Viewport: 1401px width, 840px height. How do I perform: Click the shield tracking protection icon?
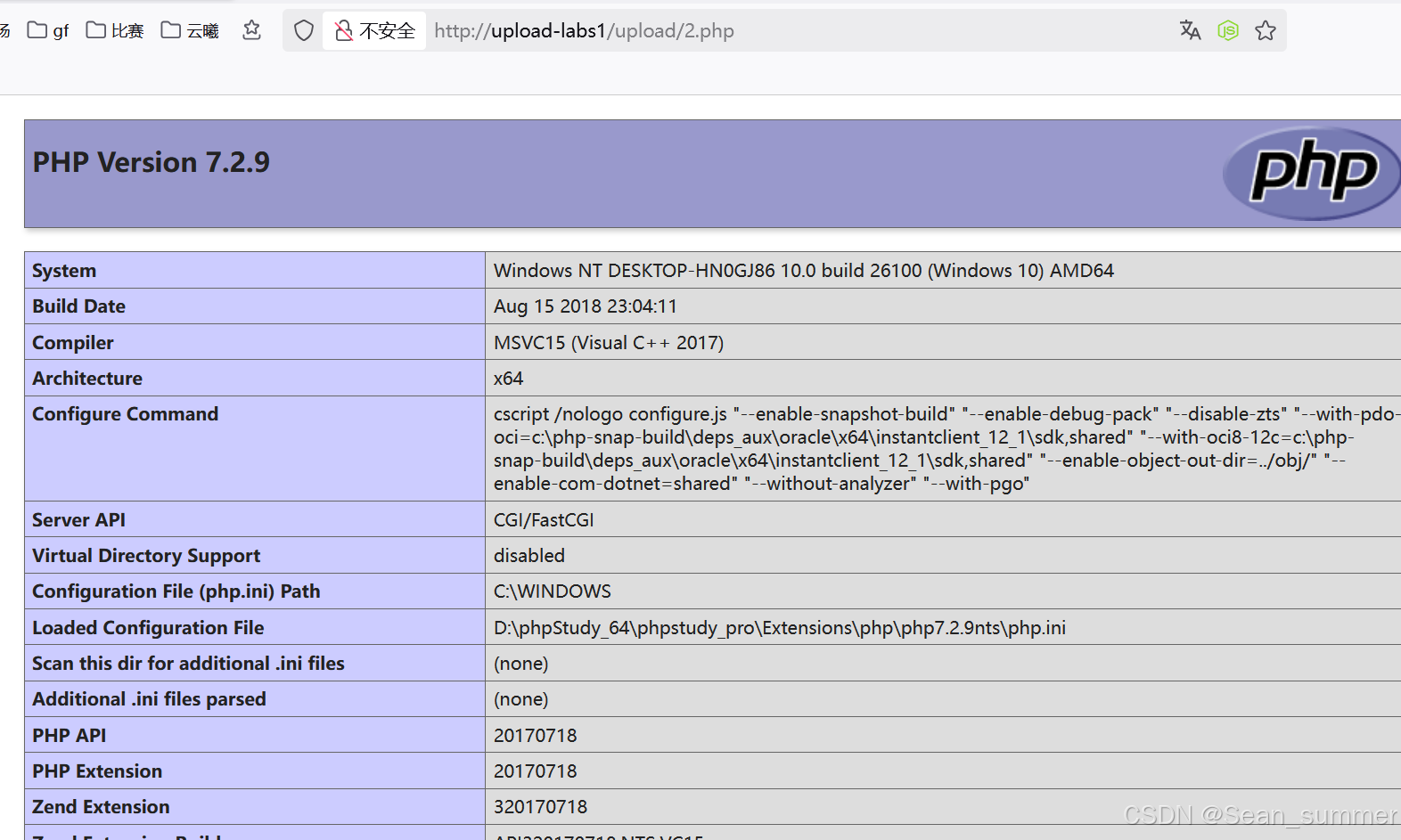click(x=304, y=30)
